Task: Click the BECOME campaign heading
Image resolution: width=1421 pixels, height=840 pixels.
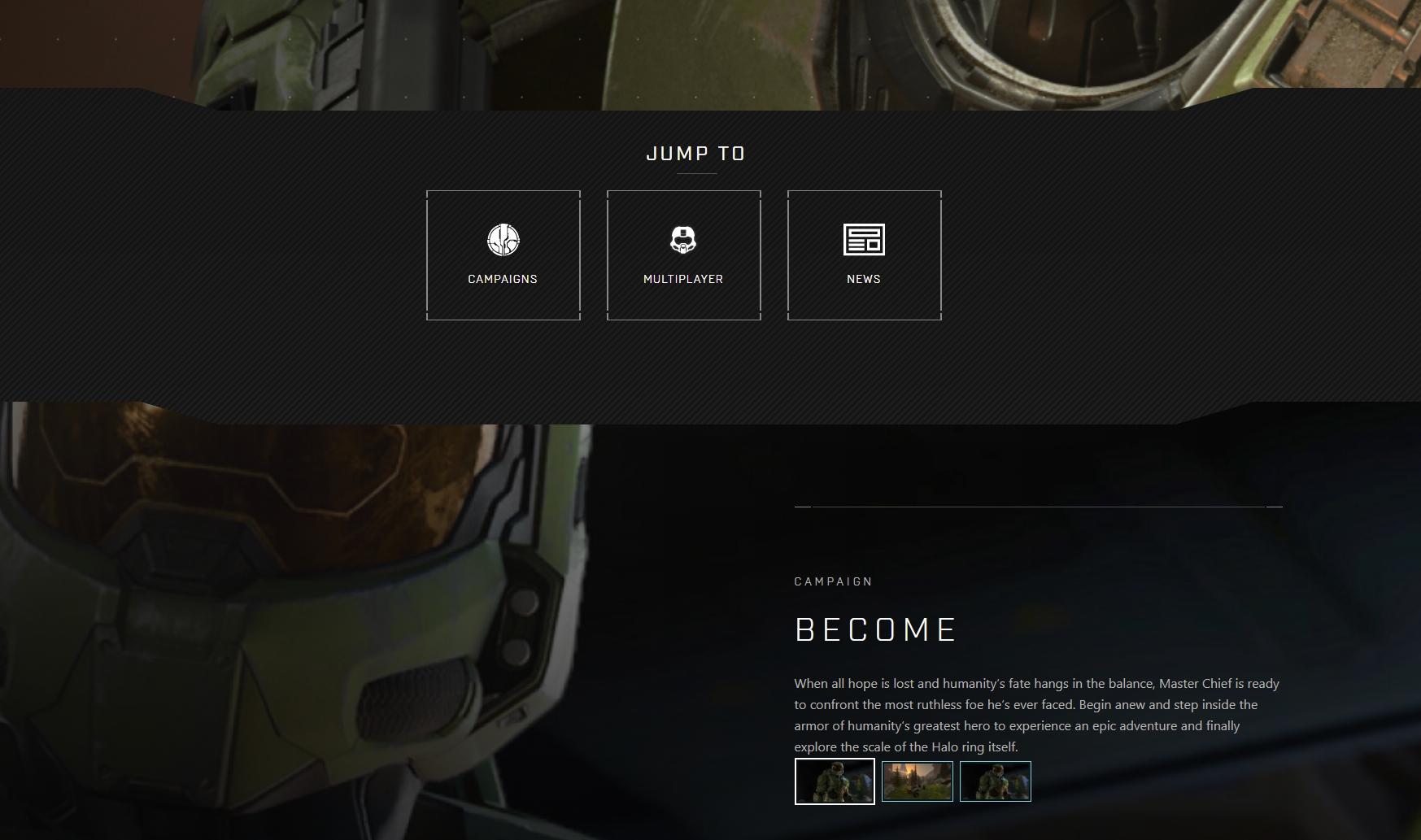Action: click(x=876, y=630)
